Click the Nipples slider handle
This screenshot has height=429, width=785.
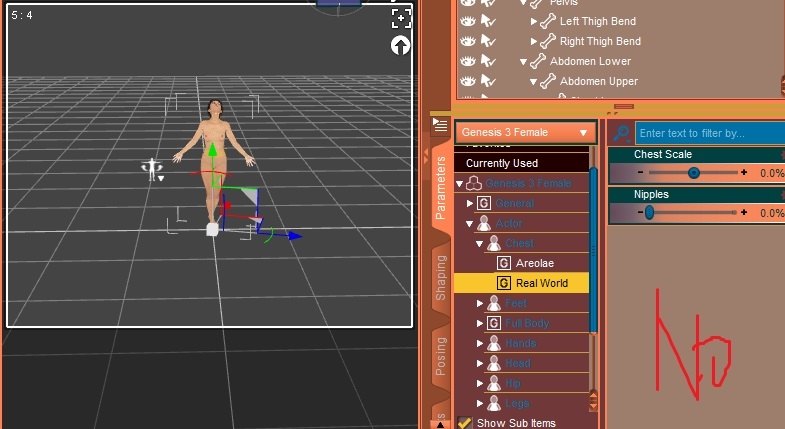pyautogui.click(x=649, y=213)
